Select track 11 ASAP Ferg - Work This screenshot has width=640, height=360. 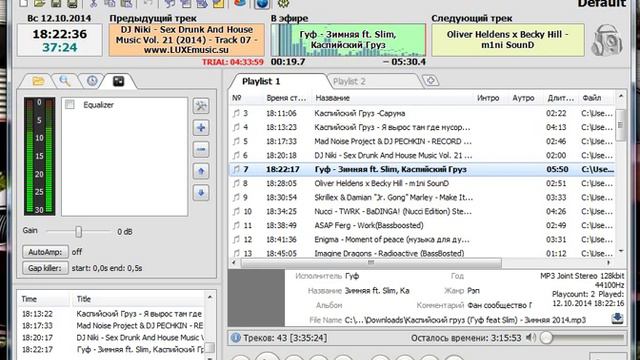[422, 225]
